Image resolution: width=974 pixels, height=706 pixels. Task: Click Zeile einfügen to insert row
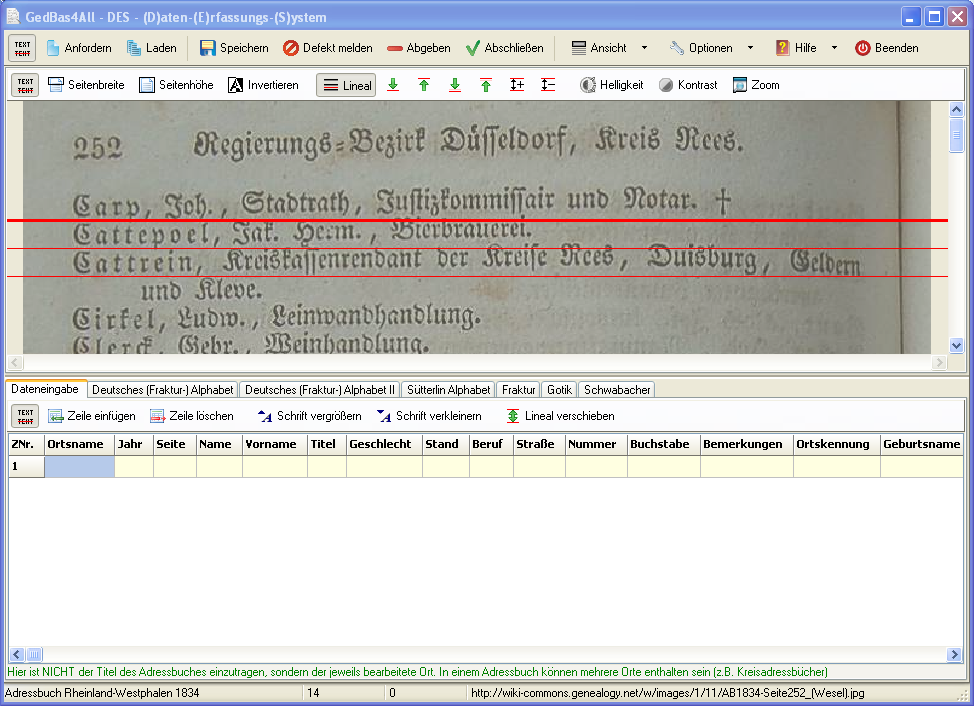click(92, 416)
